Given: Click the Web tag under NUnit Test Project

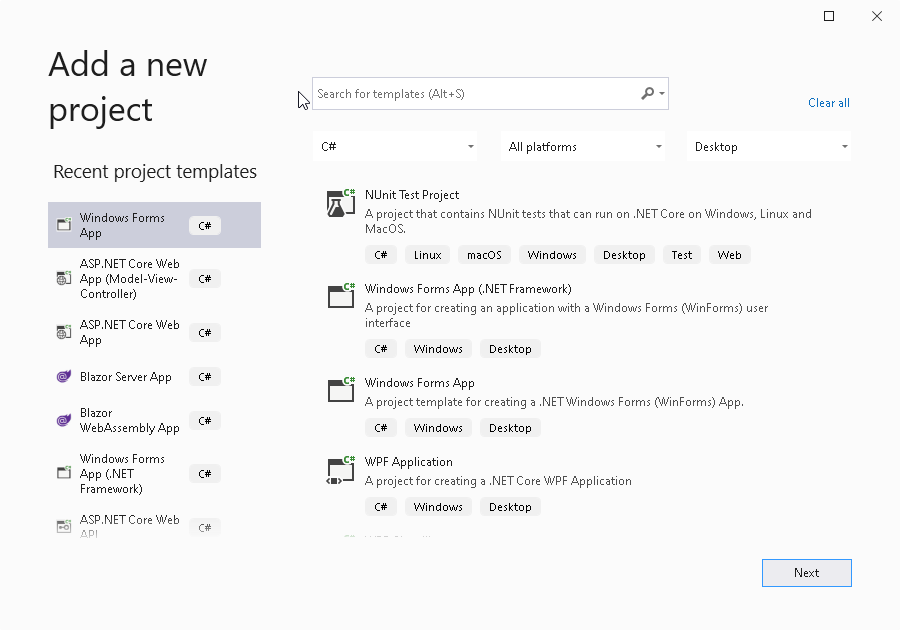Looking at the screenshot, I should 729,255.
